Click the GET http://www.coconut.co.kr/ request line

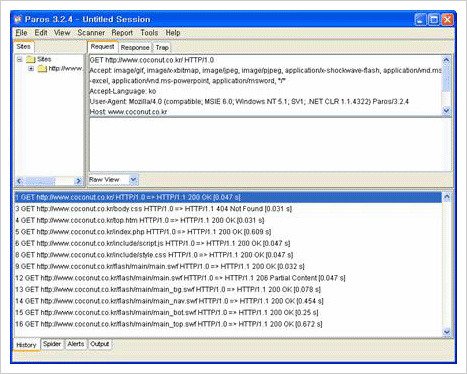click(x=152, y=60)
